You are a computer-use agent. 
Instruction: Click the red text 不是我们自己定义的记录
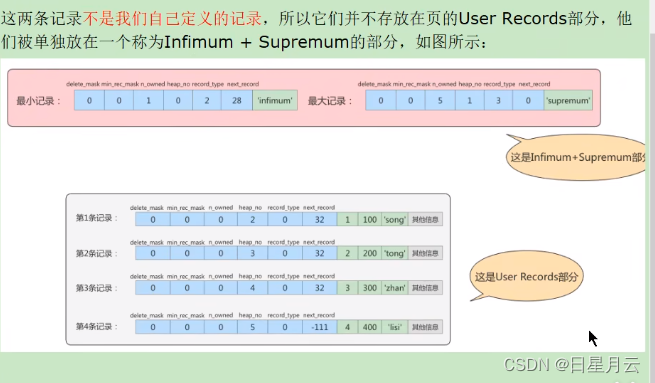pos(172,19)
